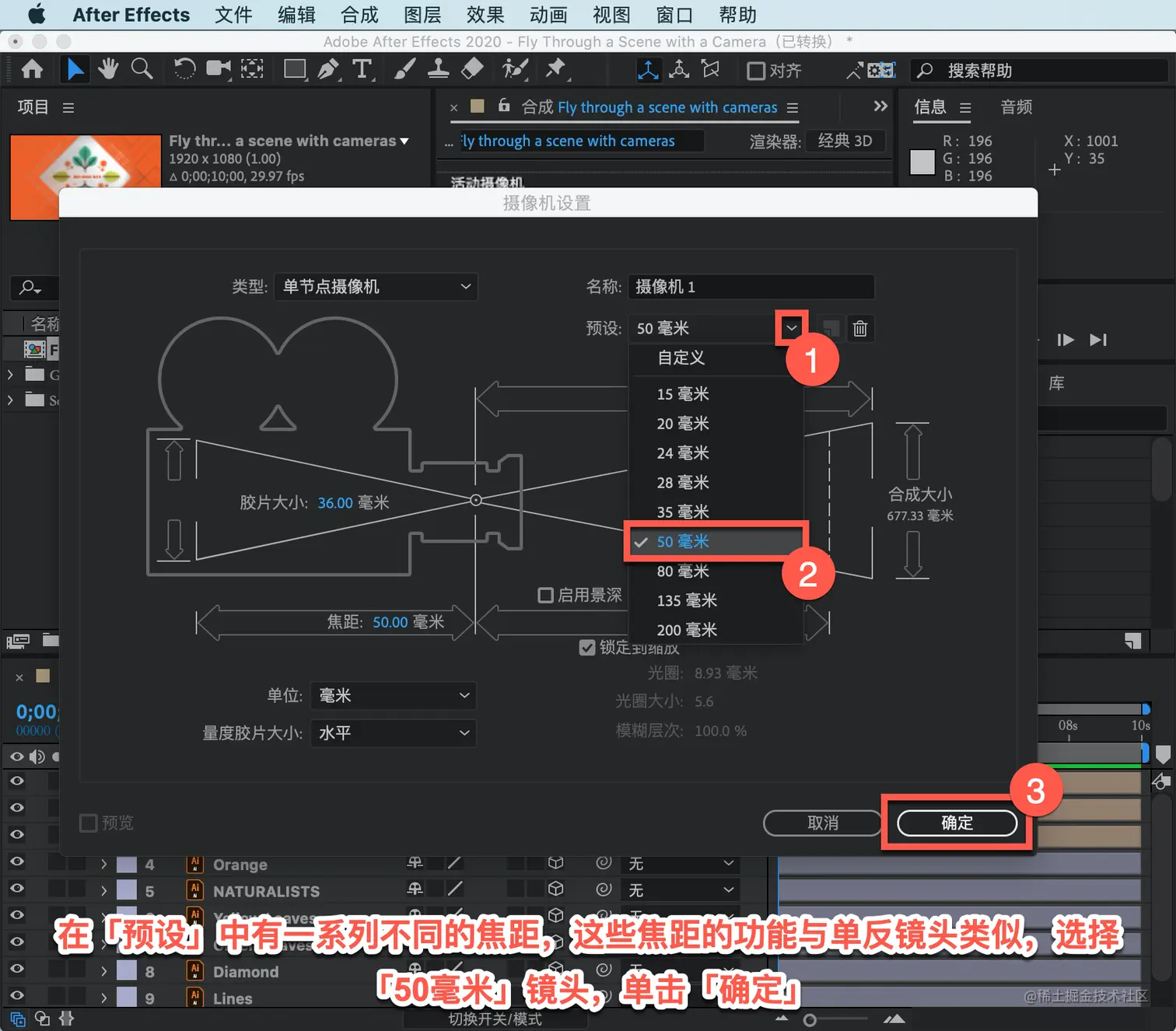Select the Brush tool
The height and width of the screenshot is (1031, 1176).
(404, 70)
